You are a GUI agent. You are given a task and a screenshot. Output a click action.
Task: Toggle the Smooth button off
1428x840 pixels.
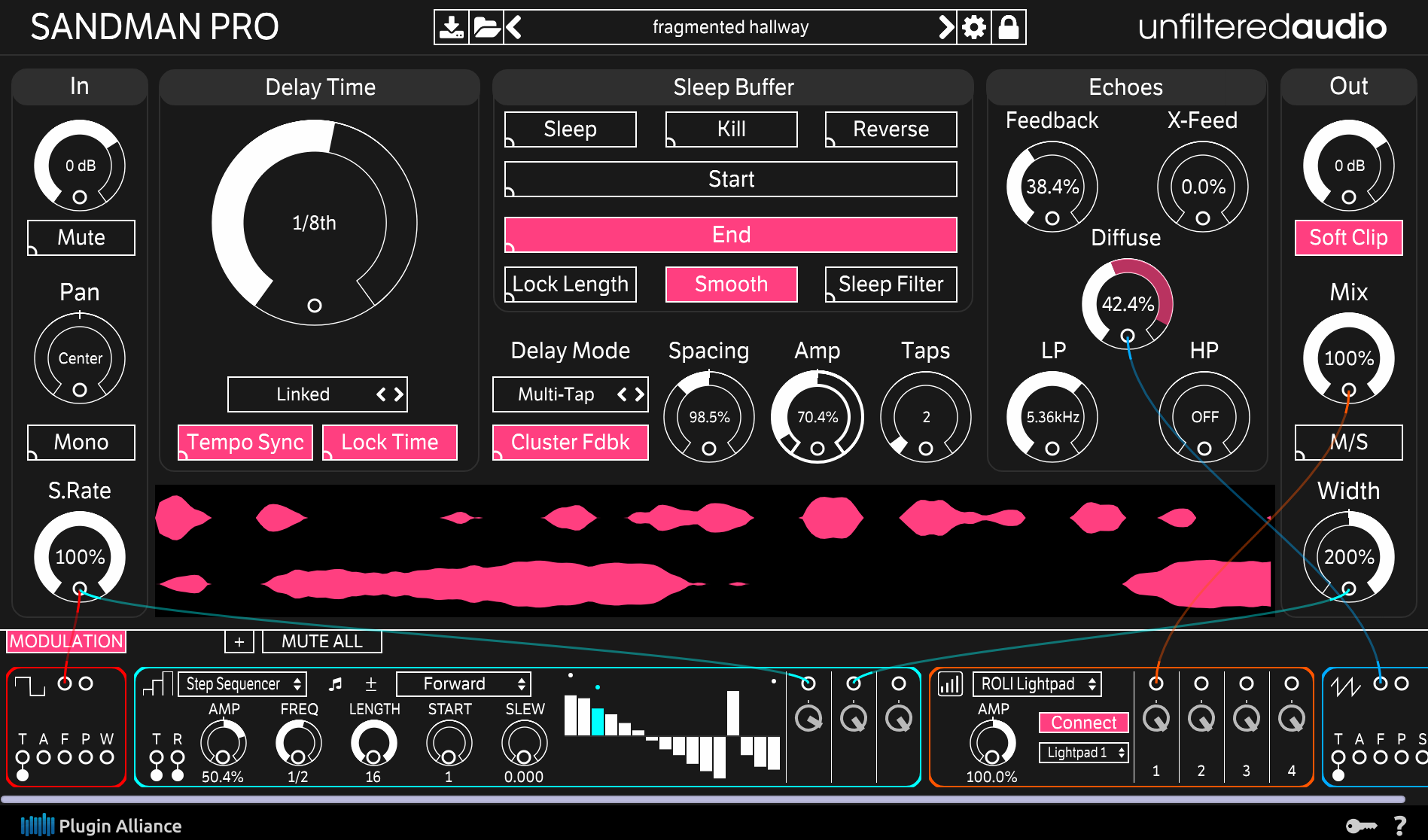coord(732,285)
